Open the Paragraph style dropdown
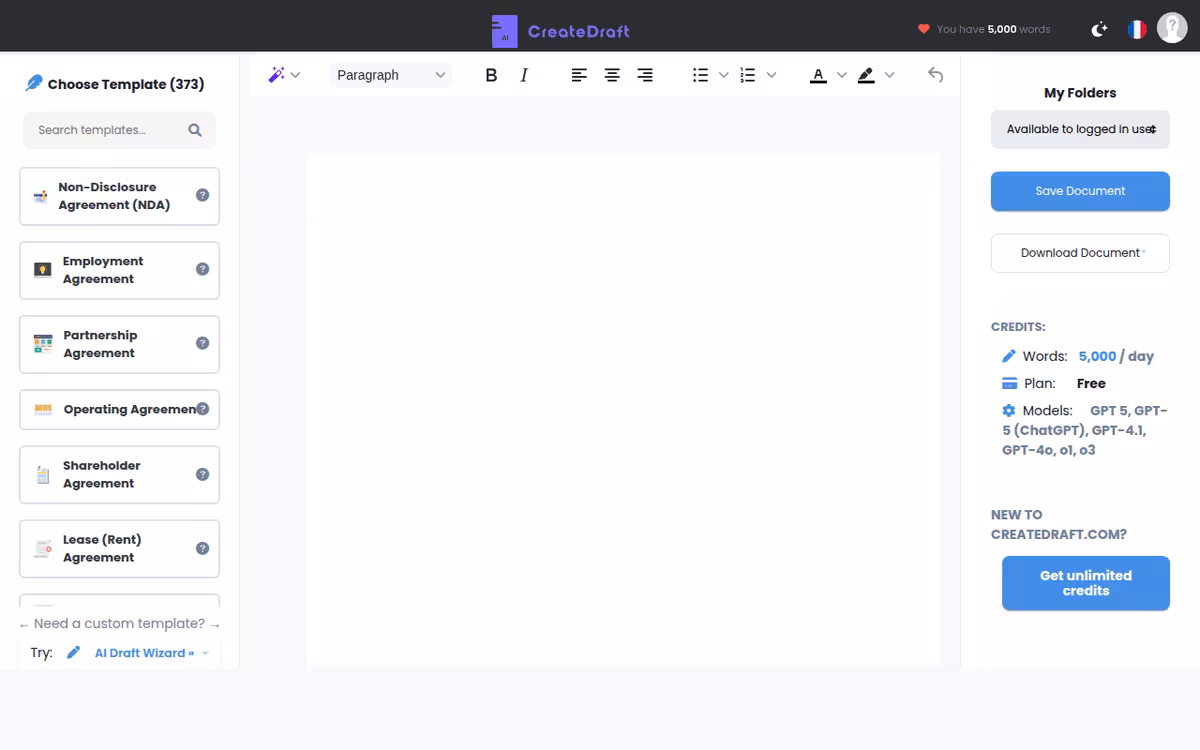The height and width of the screenshot is (750, 1200). click(x=391, y=75)
